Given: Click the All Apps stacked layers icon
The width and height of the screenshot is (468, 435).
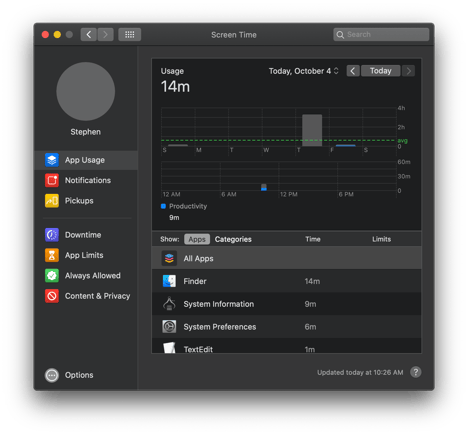Looking at the screenshot, I should 169,258.
